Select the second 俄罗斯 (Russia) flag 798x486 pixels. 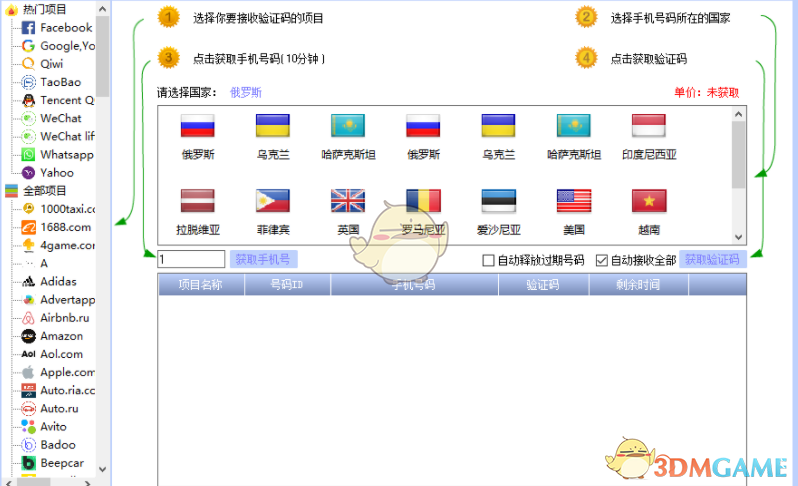[423, 126]
